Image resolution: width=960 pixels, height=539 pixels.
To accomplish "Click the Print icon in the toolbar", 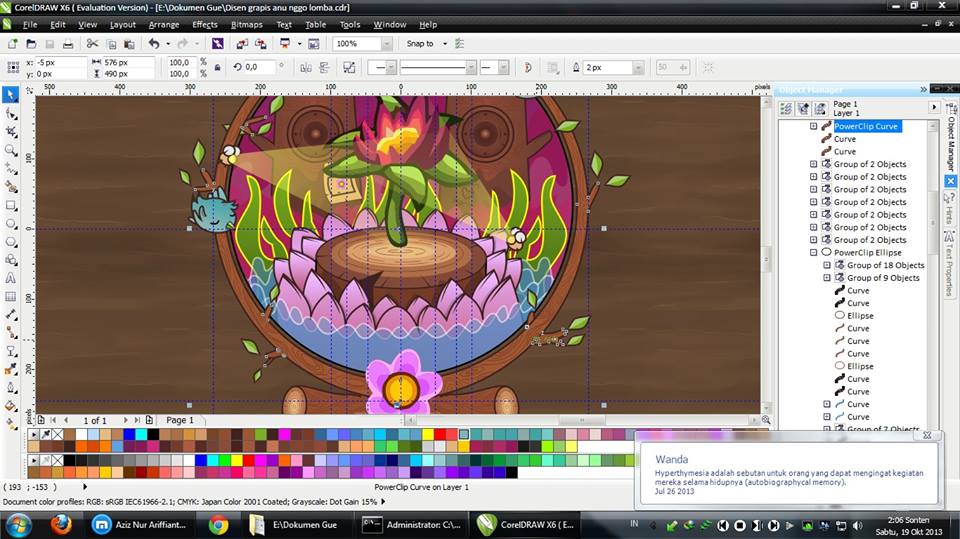I will tap(67, 44).
